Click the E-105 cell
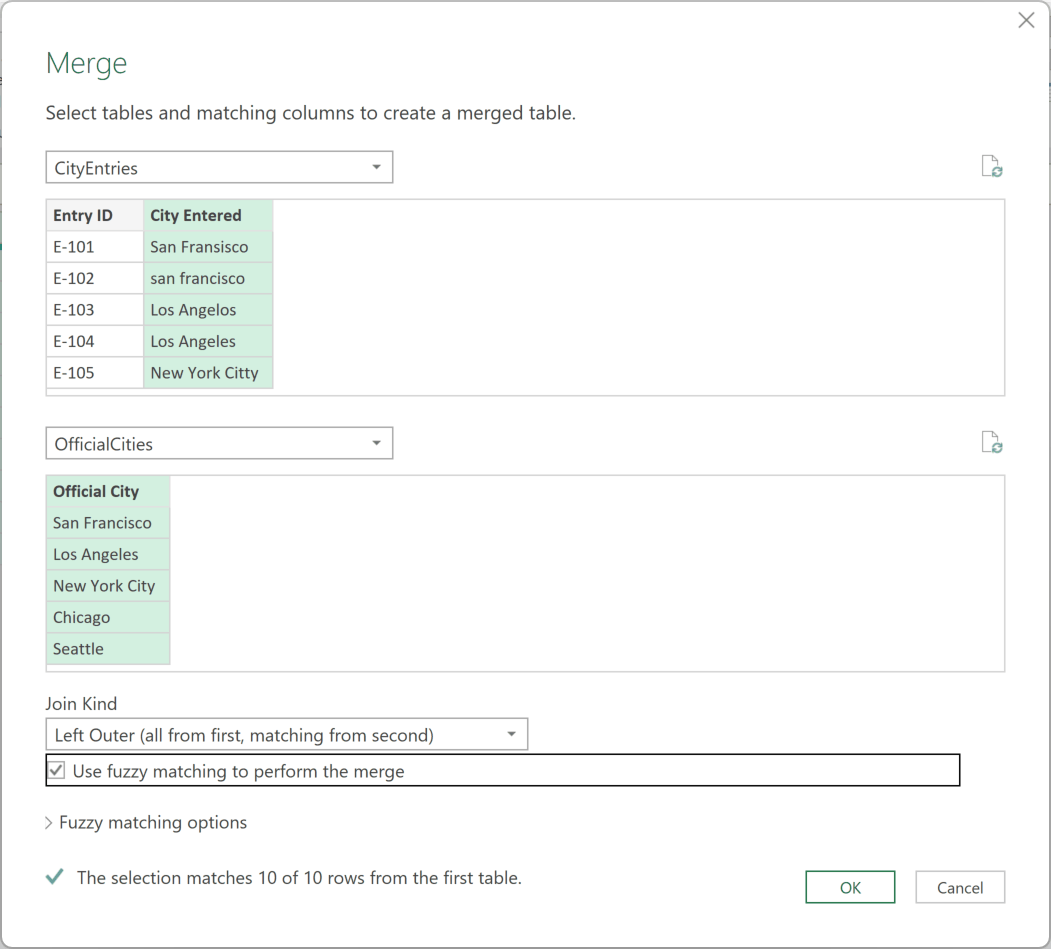This screenshot has height=949, width=1051. click(x=95, y=373)
